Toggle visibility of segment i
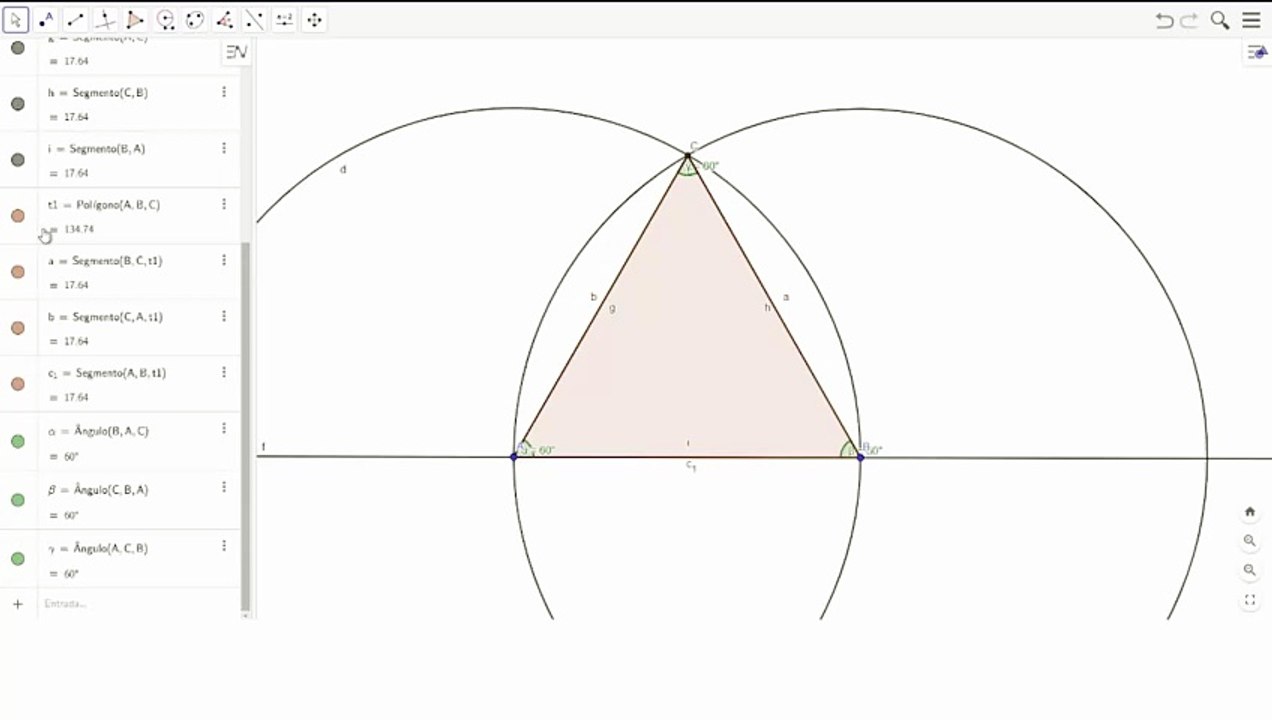1272x720 pixels. click(18, 160)
